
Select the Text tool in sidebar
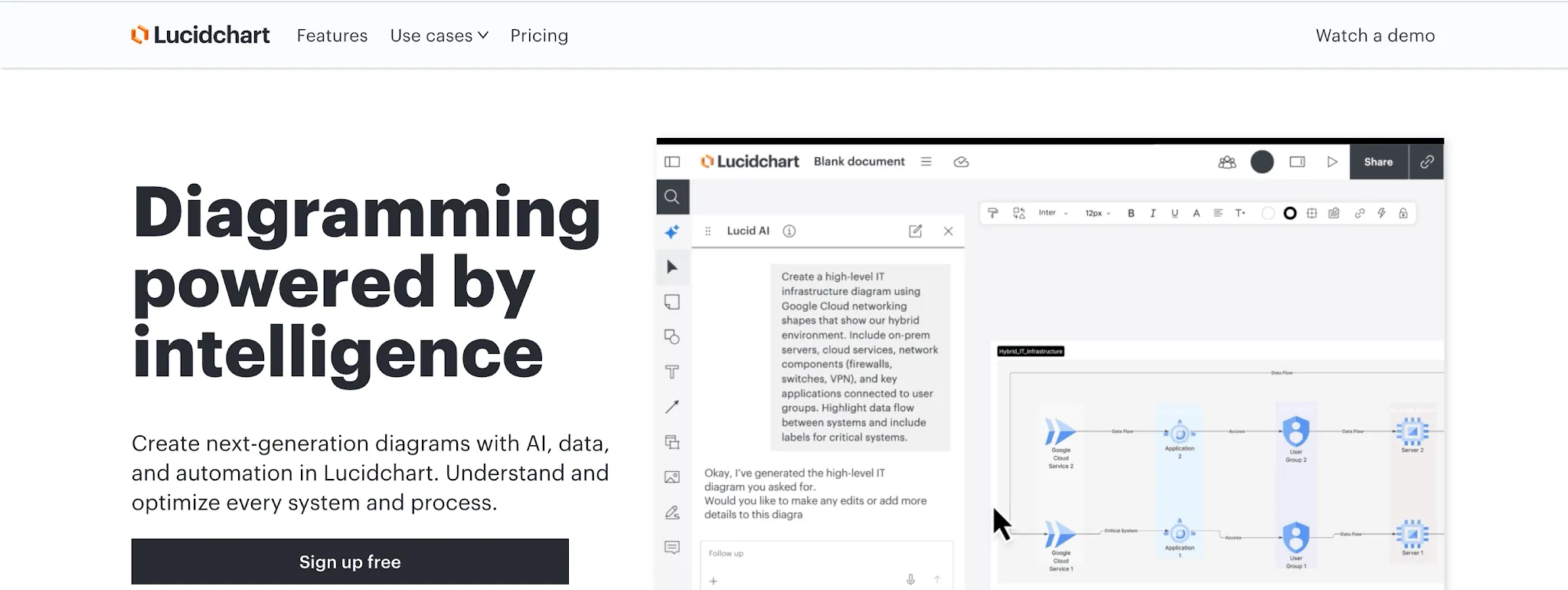point(672,372)
